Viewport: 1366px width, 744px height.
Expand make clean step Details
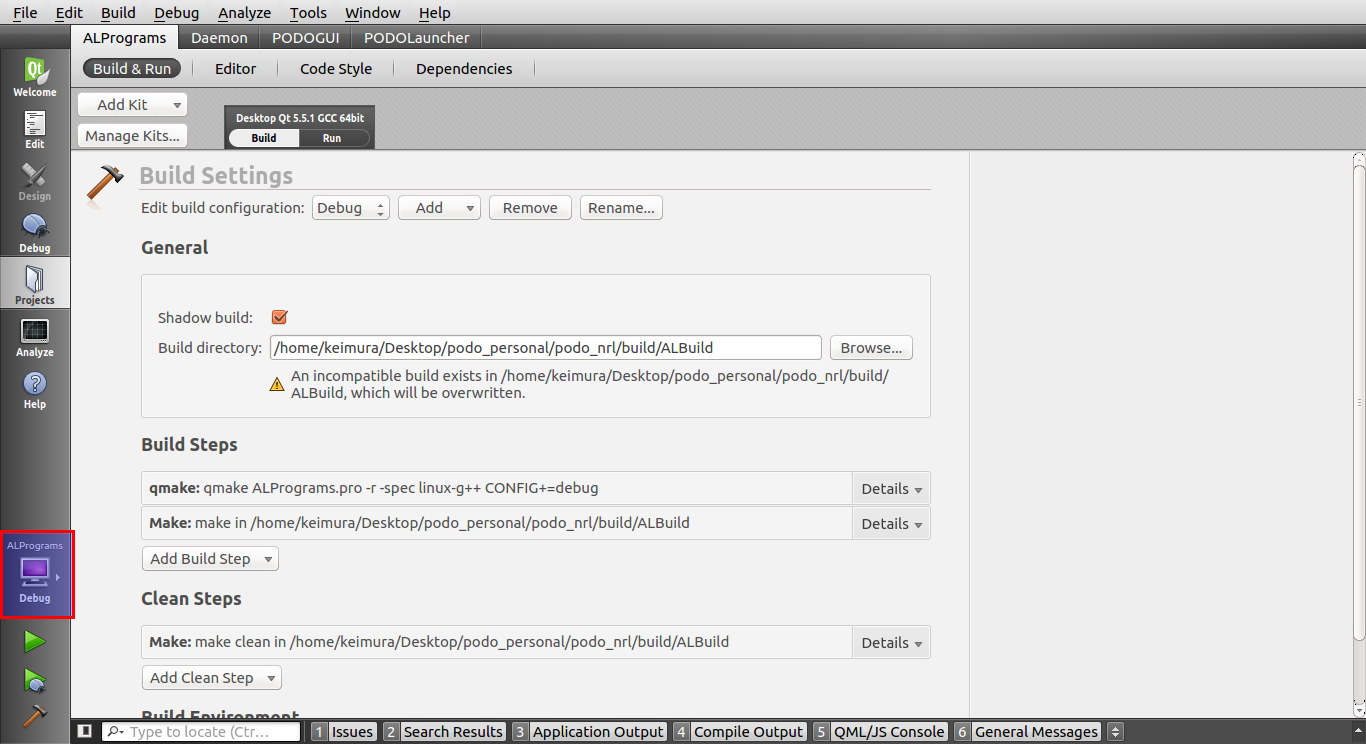tap(891, 643)
